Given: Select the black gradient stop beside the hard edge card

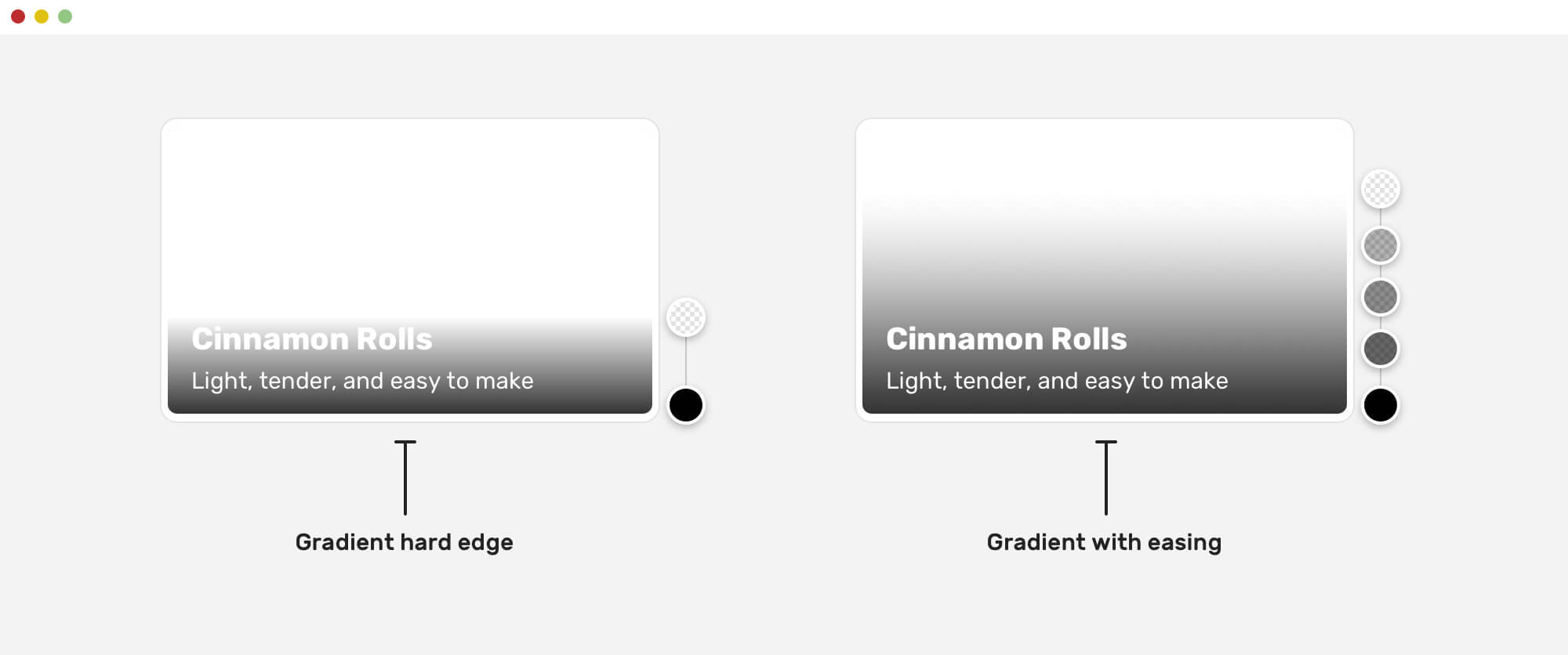Looking at the screenshot, I should (x=686, y=405).
